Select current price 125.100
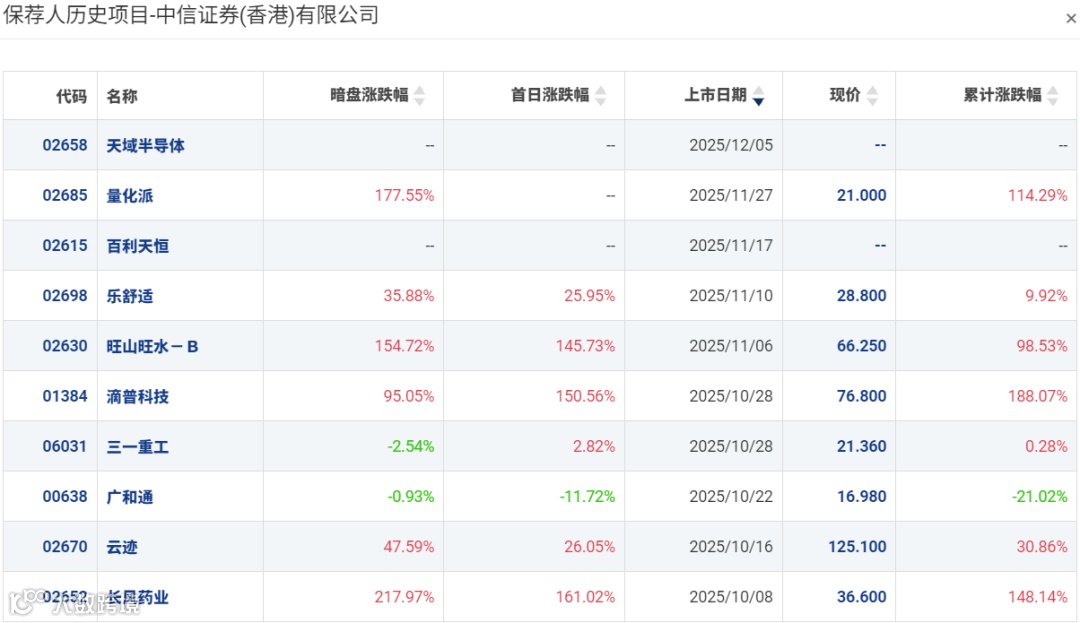 click(x=858, y=547)
